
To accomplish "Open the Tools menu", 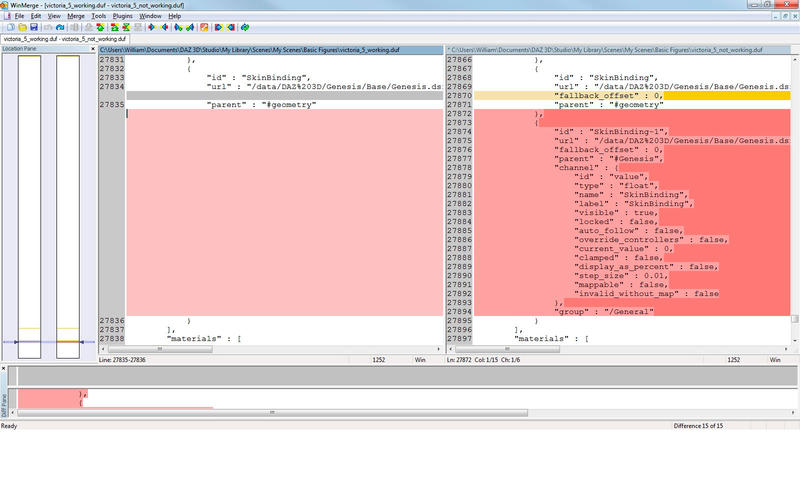I will [x=98, y=16].
